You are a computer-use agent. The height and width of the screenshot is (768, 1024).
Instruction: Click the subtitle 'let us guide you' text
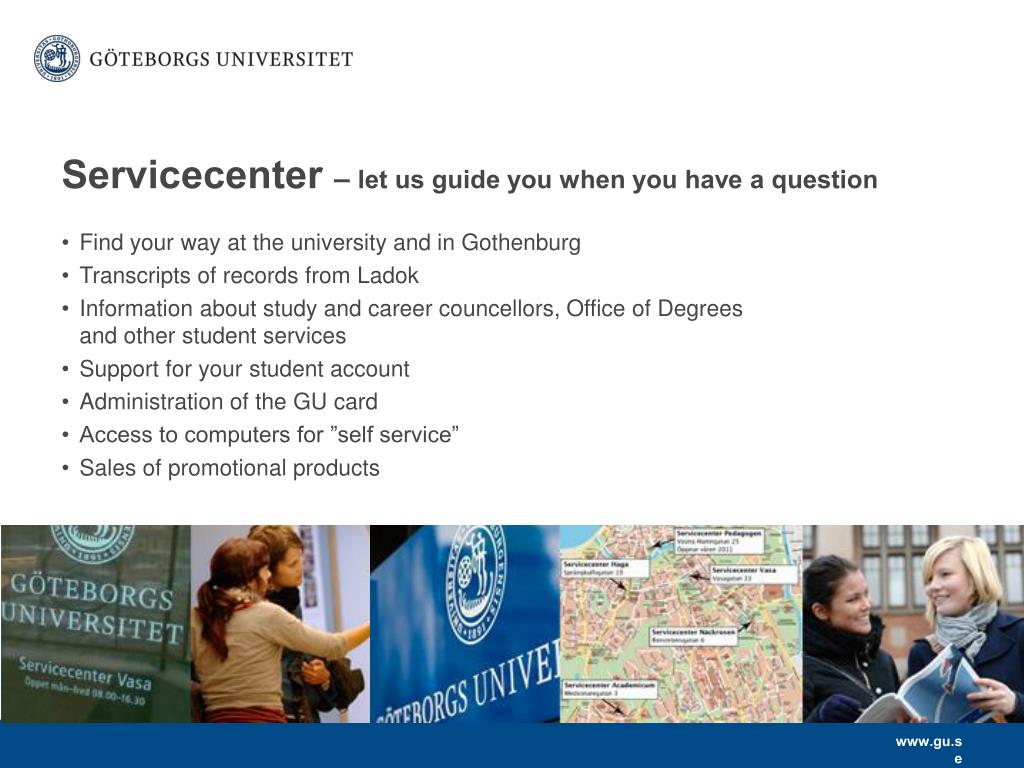pyautogui.click(x=617, y=180)
